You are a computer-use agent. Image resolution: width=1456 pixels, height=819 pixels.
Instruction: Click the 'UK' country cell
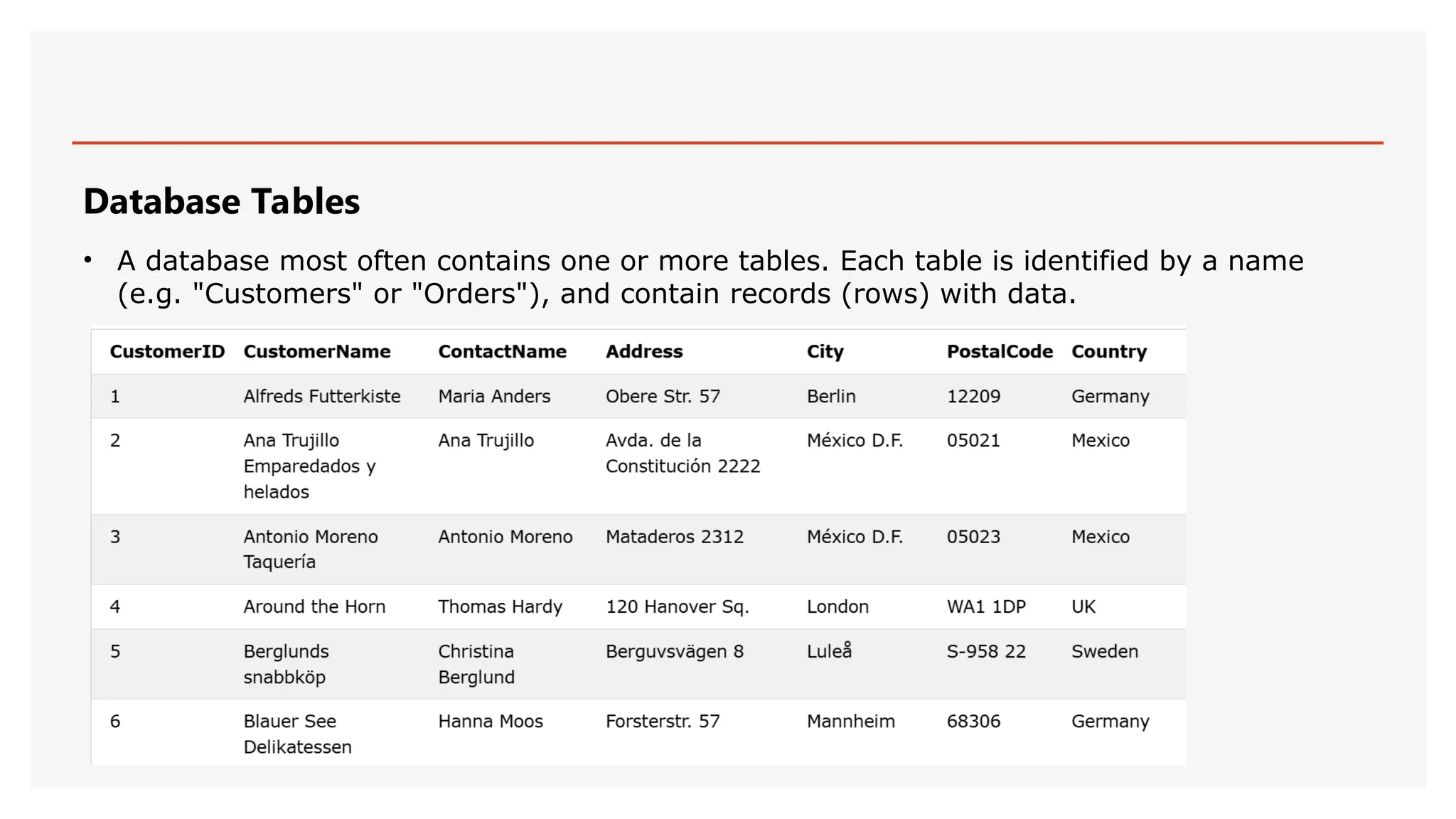[x=1083, y=607]
